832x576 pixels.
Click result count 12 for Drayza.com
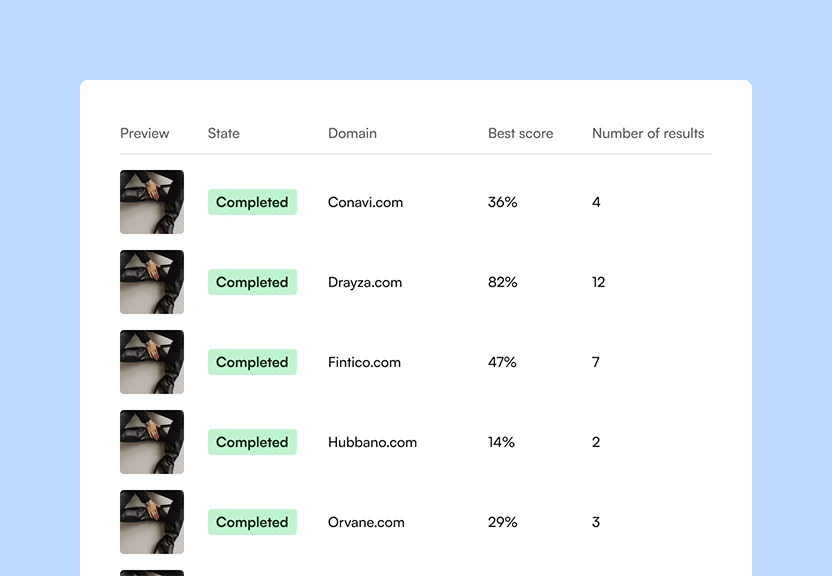599,282
